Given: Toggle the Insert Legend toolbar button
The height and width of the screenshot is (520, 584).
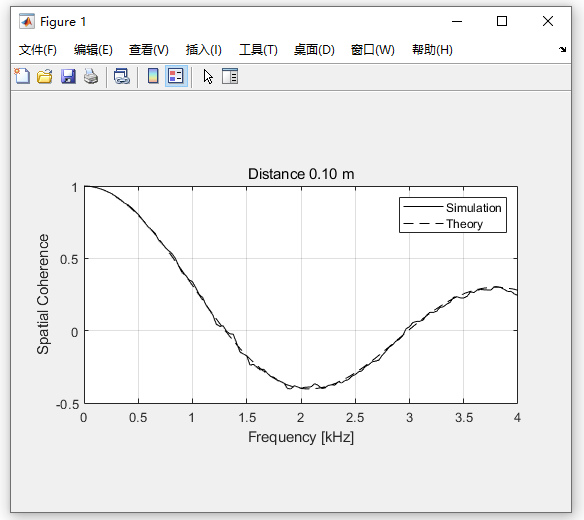Looking at the screenshot, I should 176,76.
